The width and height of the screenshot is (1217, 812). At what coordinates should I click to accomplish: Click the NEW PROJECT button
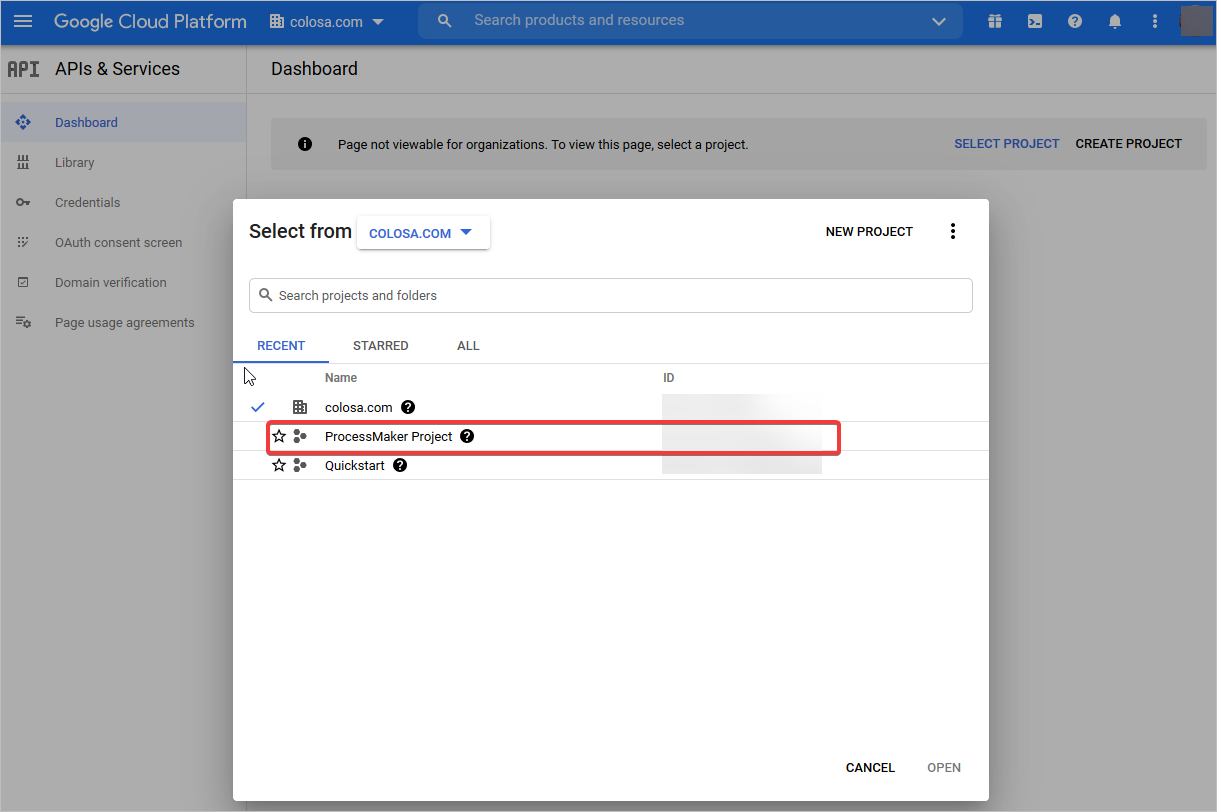(x=869, y=232)
